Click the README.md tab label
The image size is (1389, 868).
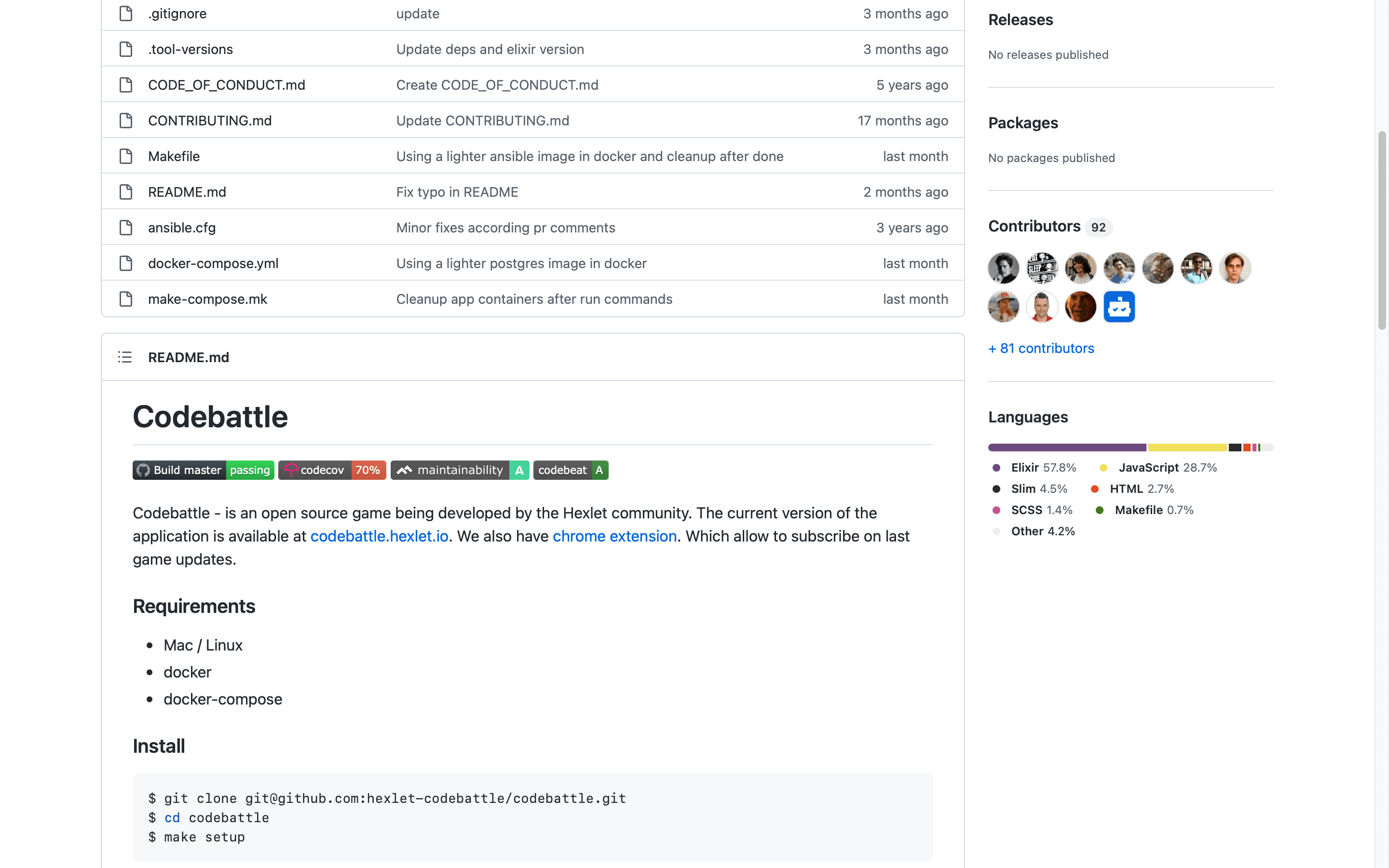(x=188, y=357)
